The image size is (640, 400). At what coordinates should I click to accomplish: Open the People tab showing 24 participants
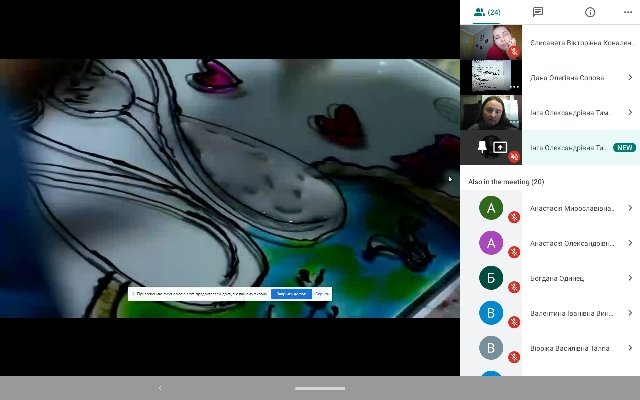coord(487,12)
